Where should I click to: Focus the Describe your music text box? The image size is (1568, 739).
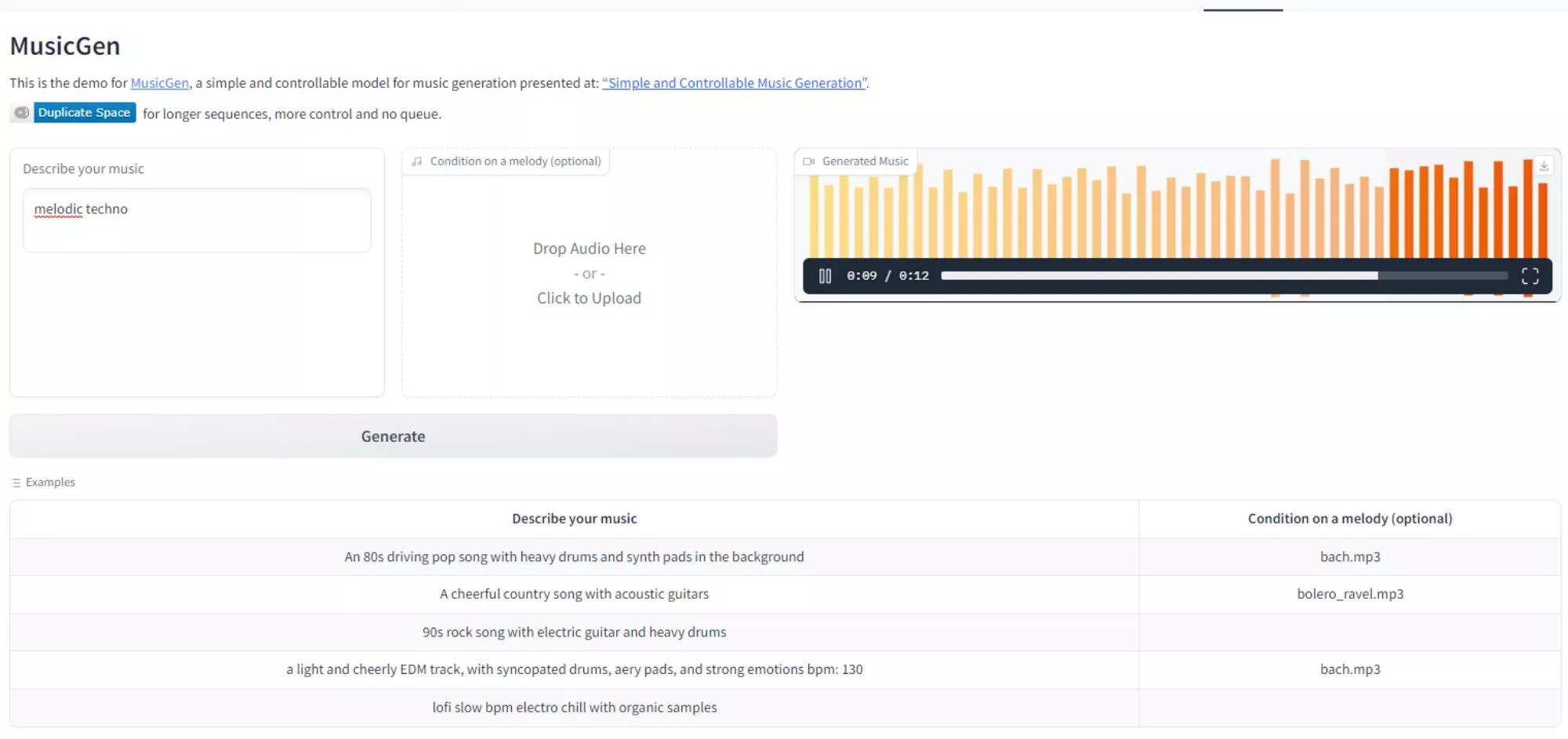pos(197,220)
